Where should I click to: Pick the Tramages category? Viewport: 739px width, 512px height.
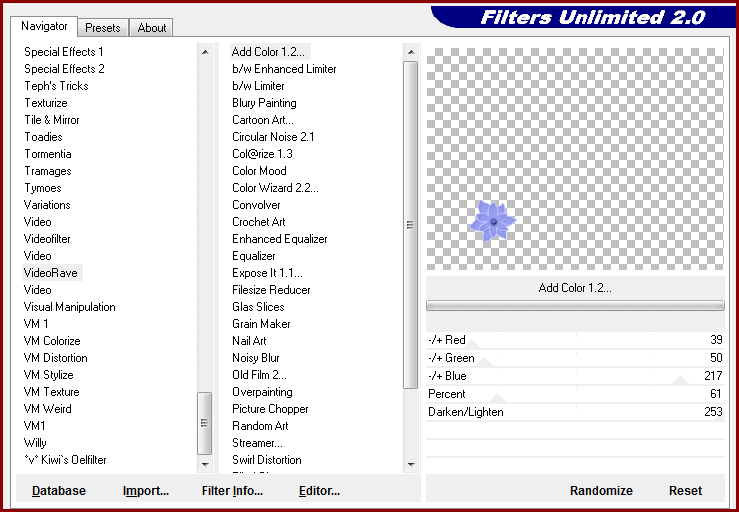48,171
